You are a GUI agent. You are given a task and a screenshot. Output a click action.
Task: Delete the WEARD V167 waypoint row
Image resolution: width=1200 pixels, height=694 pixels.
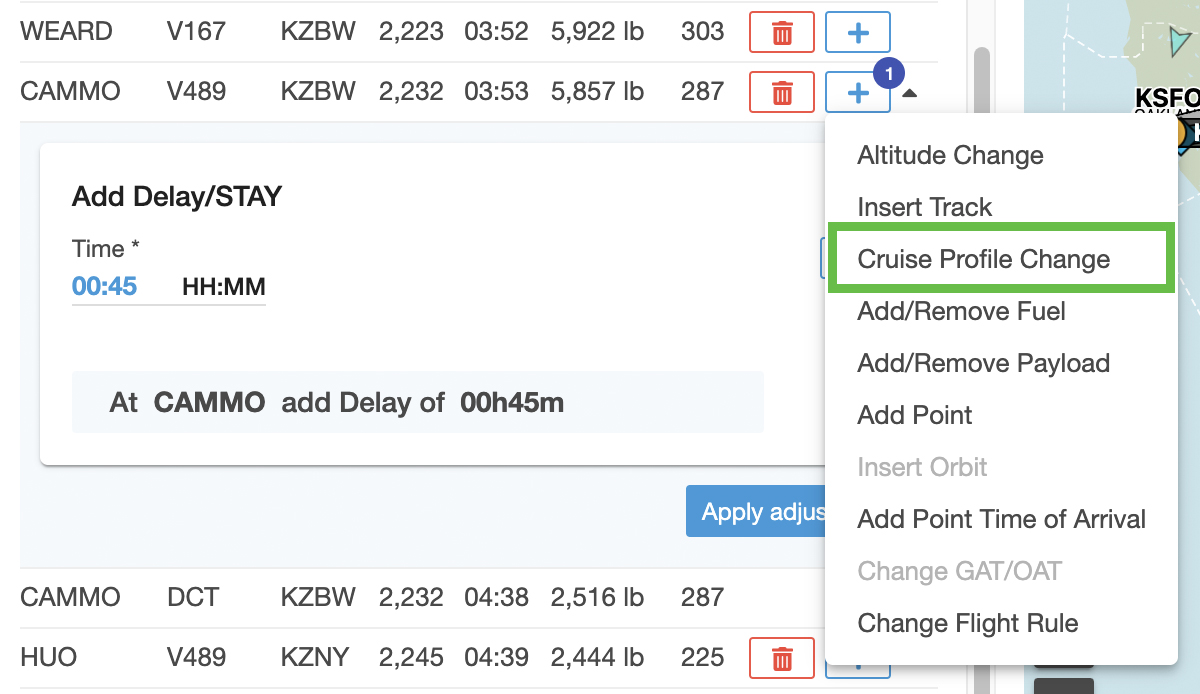pyautogui.click(x=781, y=32)
